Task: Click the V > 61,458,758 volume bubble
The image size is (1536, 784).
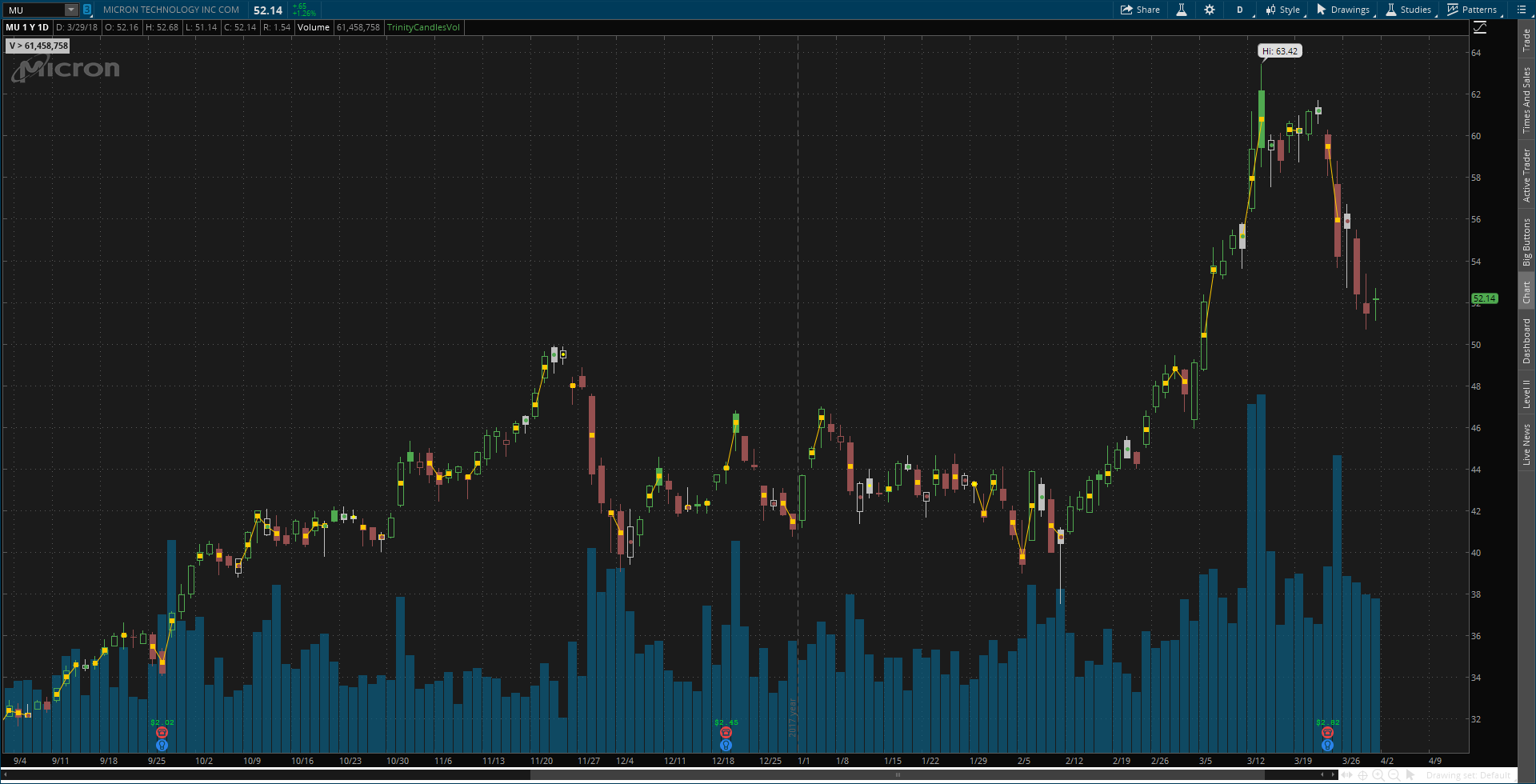Action: coord(38,46)
